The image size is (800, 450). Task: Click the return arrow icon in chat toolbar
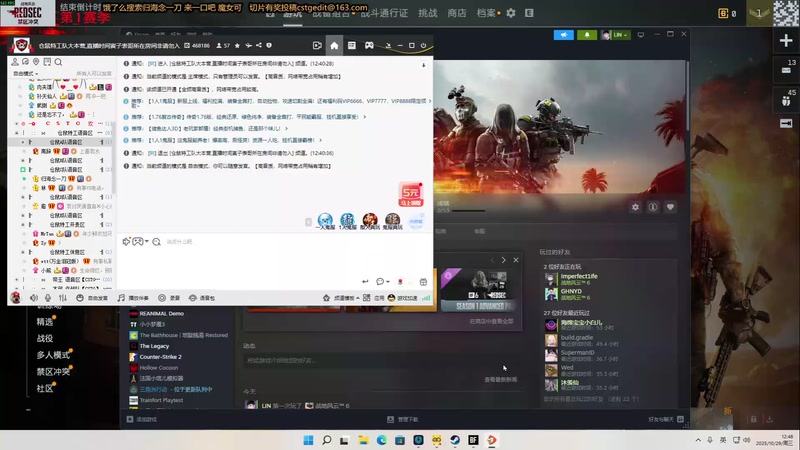(x=365, y=282)
